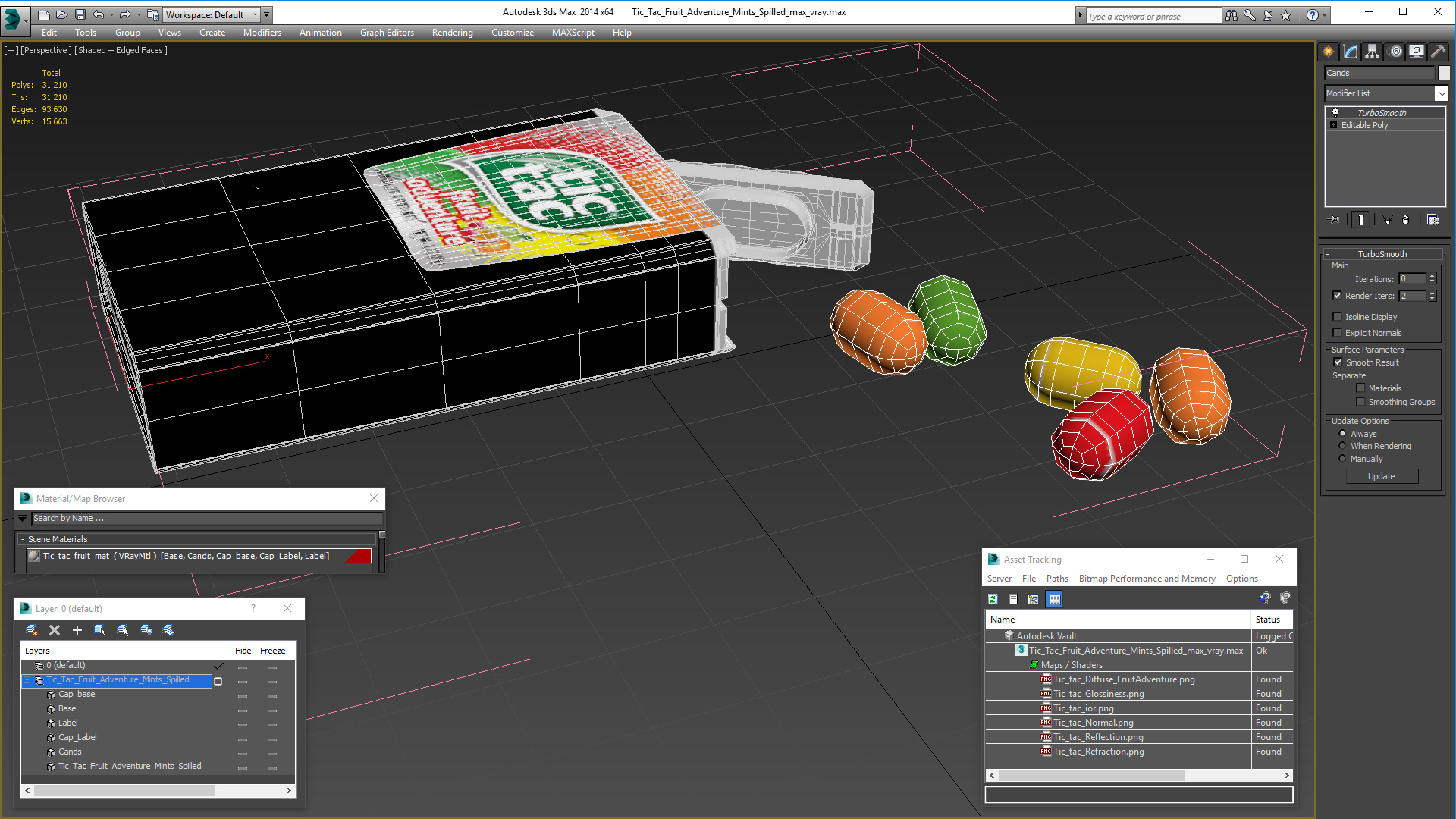Viewport: 1456px width, 819px height.
Task: Open the Hierarchy command panel tab
Action: (1372, 52)
